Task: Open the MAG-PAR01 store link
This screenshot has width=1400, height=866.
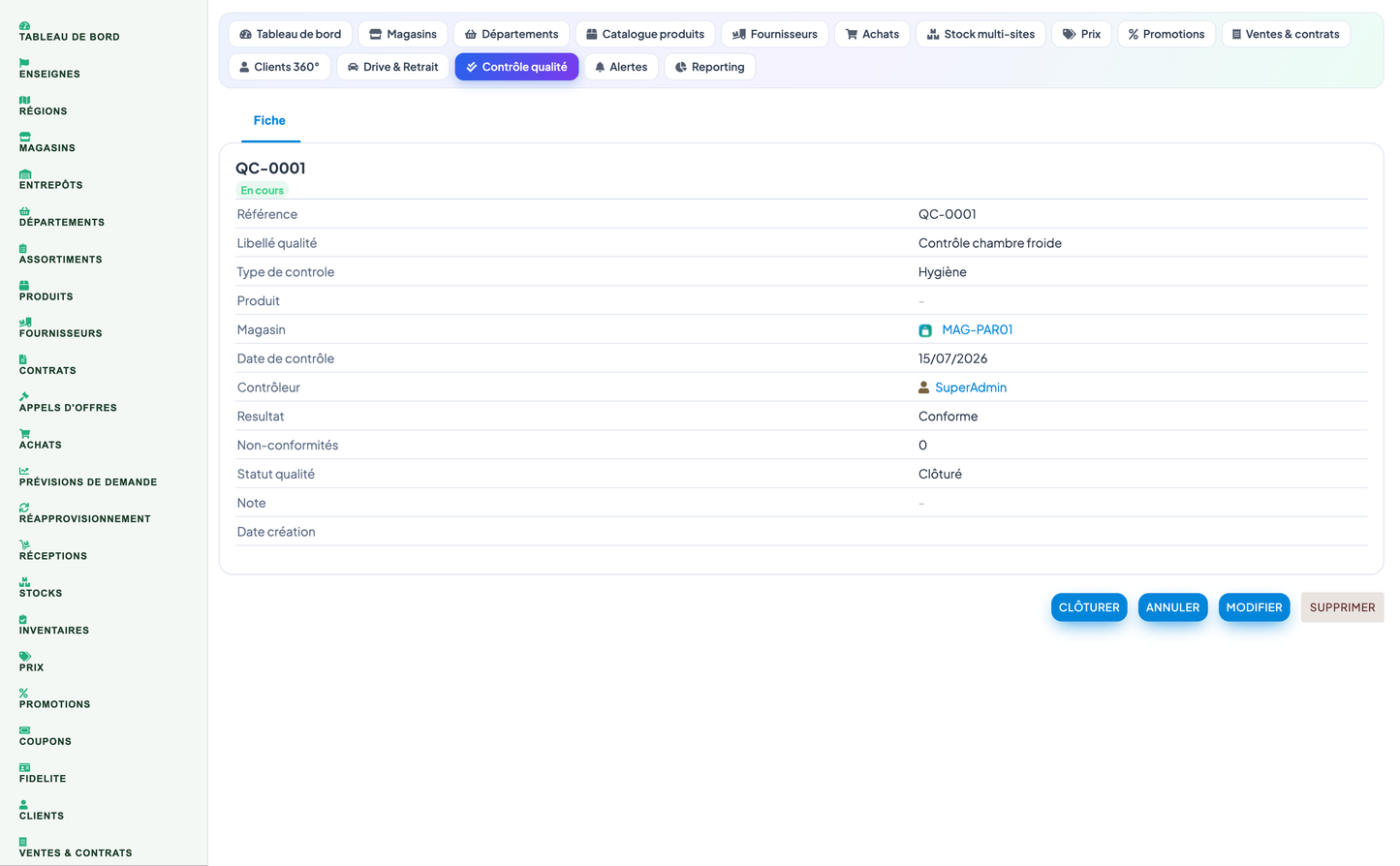Action: (977, 330)
